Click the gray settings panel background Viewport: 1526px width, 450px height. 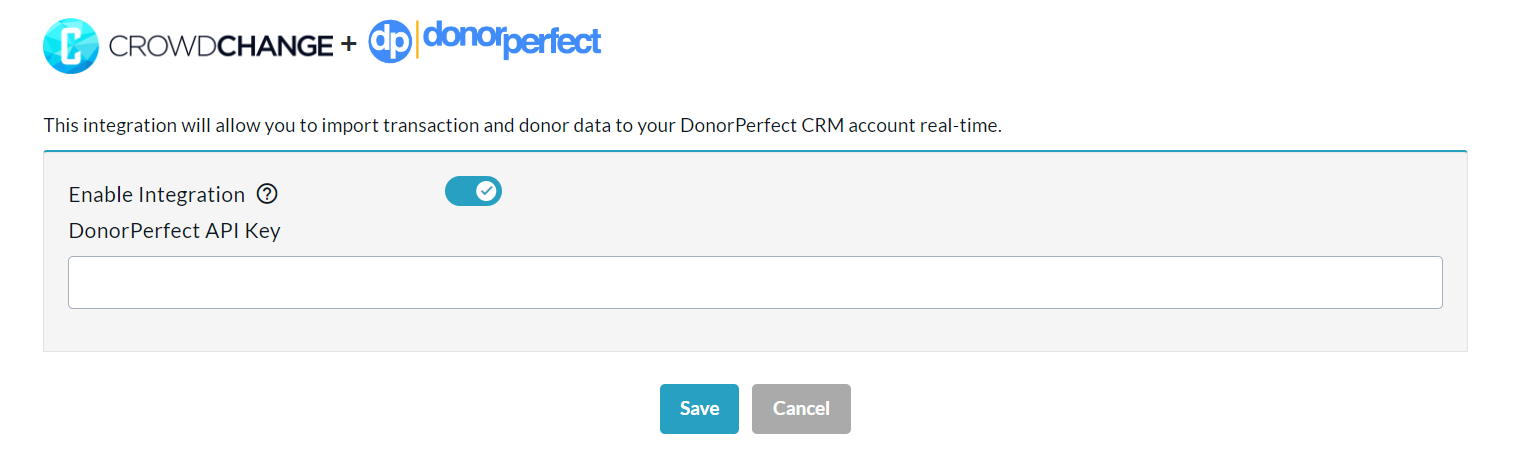900,200
